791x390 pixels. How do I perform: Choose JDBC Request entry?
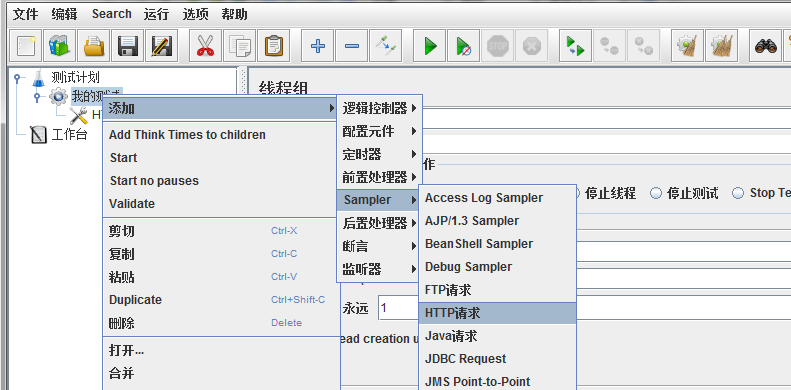pyautogui.click(x=497, y=359)
